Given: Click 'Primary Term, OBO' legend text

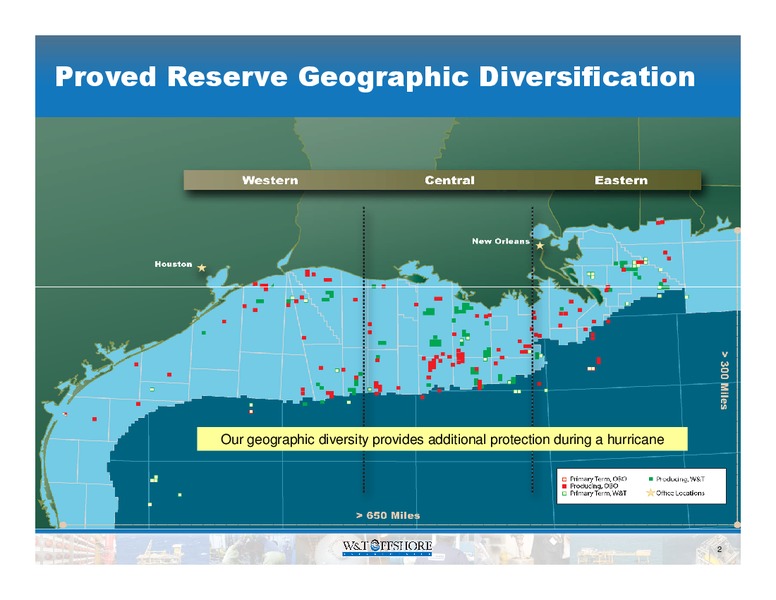Looking at the screenshot, I should point(598,479).
